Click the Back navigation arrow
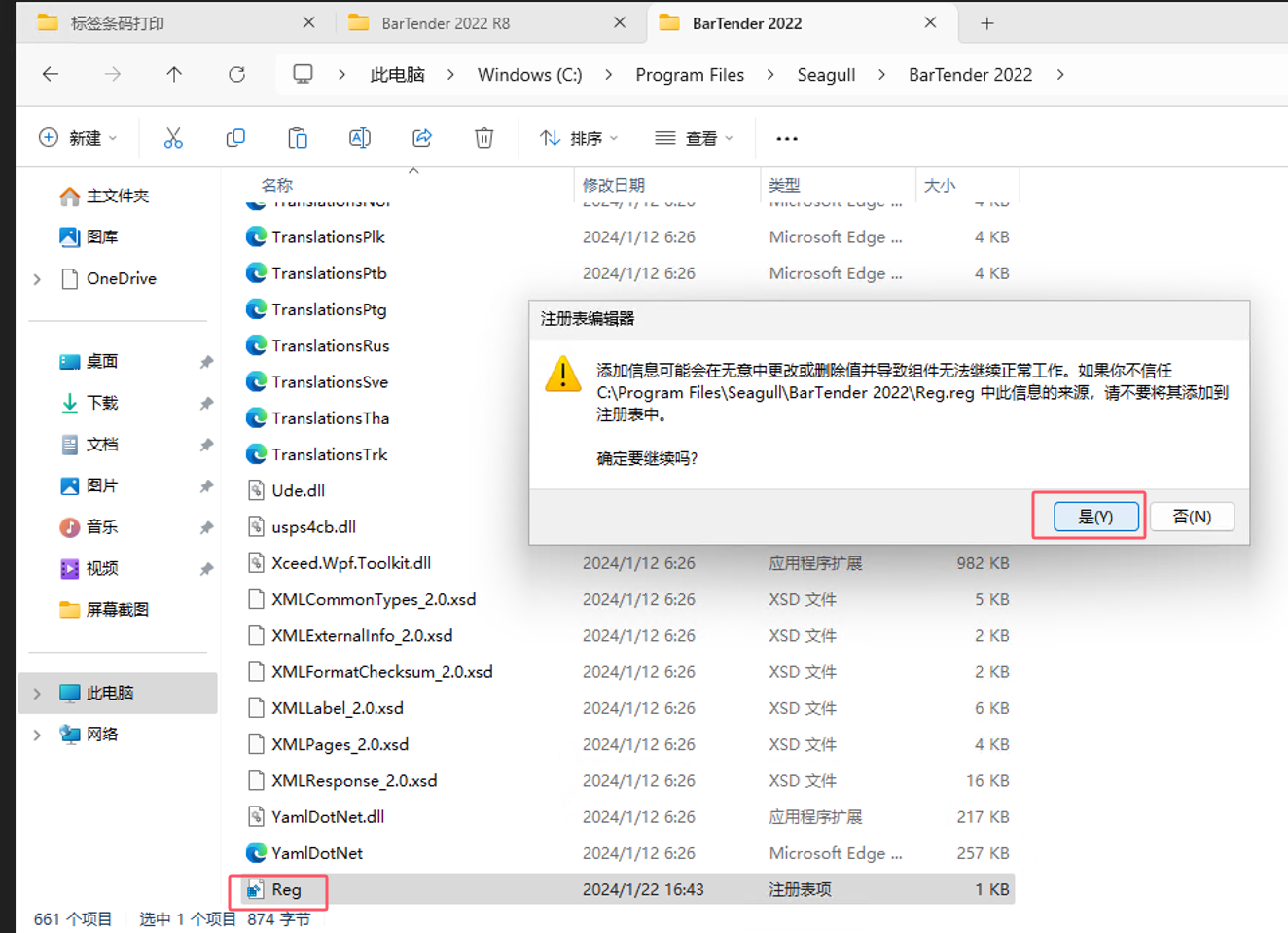 pyautogui.click(x=51, y=74)
